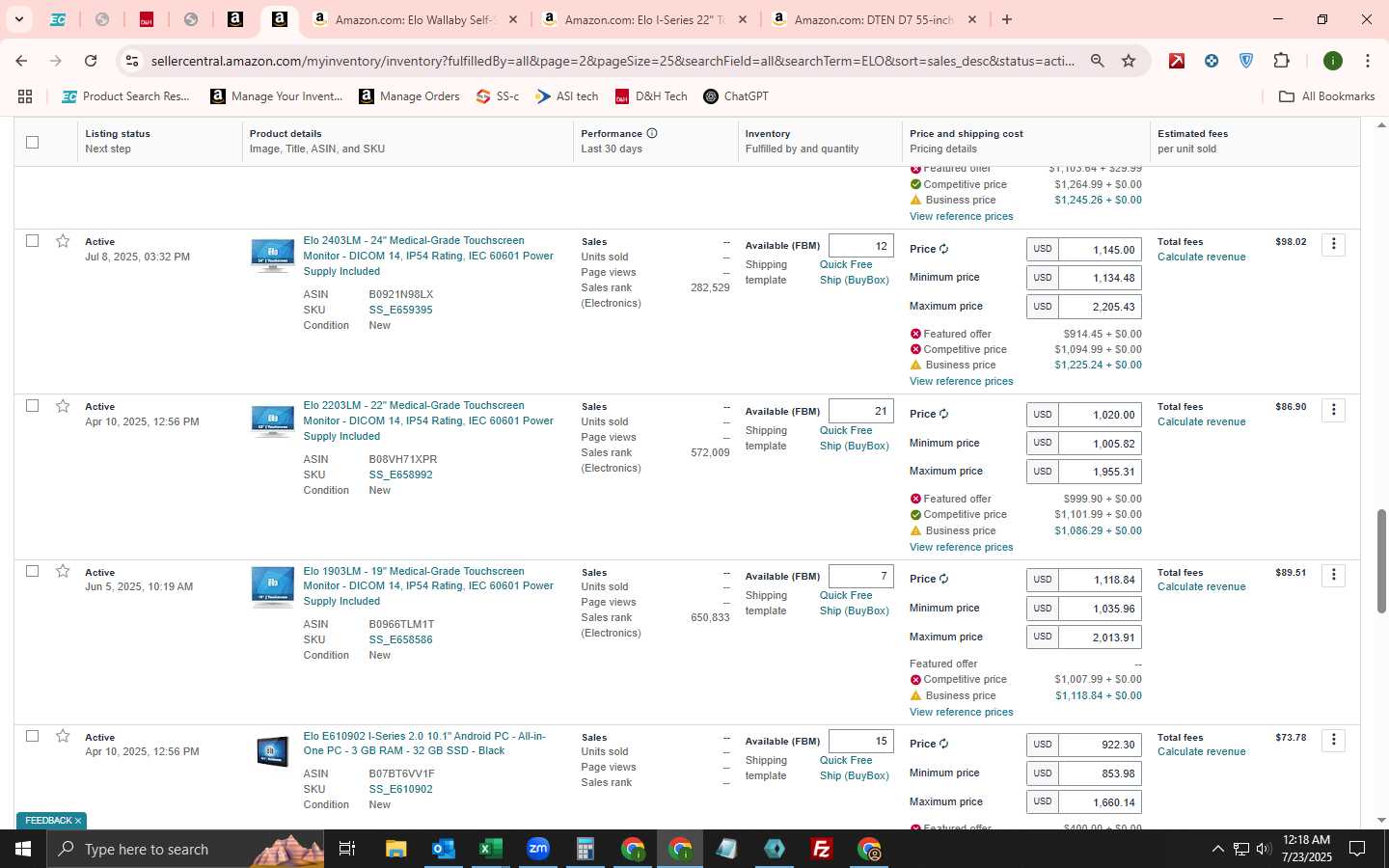Open actions menu for Elo 2403LM row
The height and width of the screenshot is (868, 1389).
coord(1333,244)
